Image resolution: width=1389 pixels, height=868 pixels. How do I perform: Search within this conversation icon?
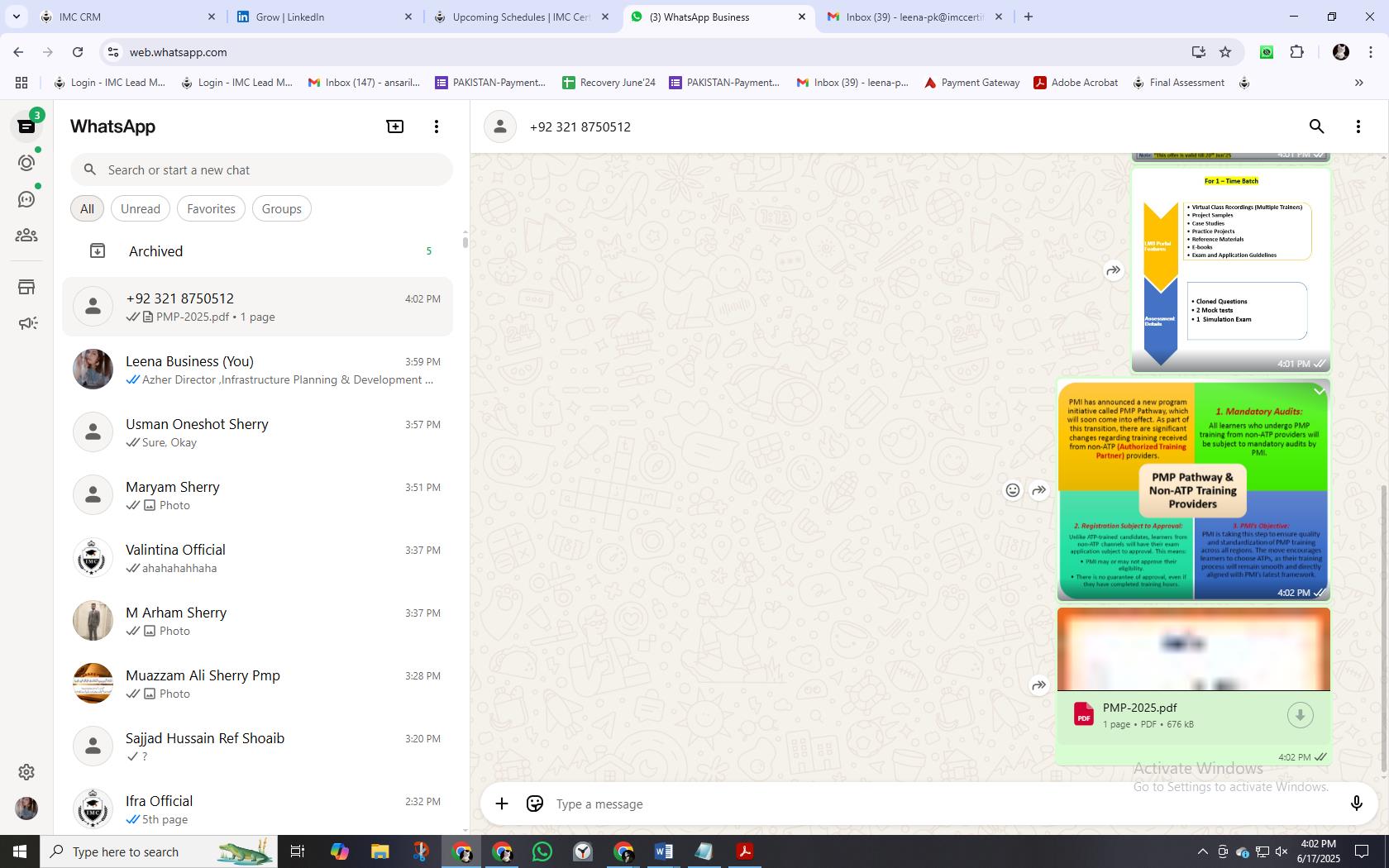(1317, 126)
